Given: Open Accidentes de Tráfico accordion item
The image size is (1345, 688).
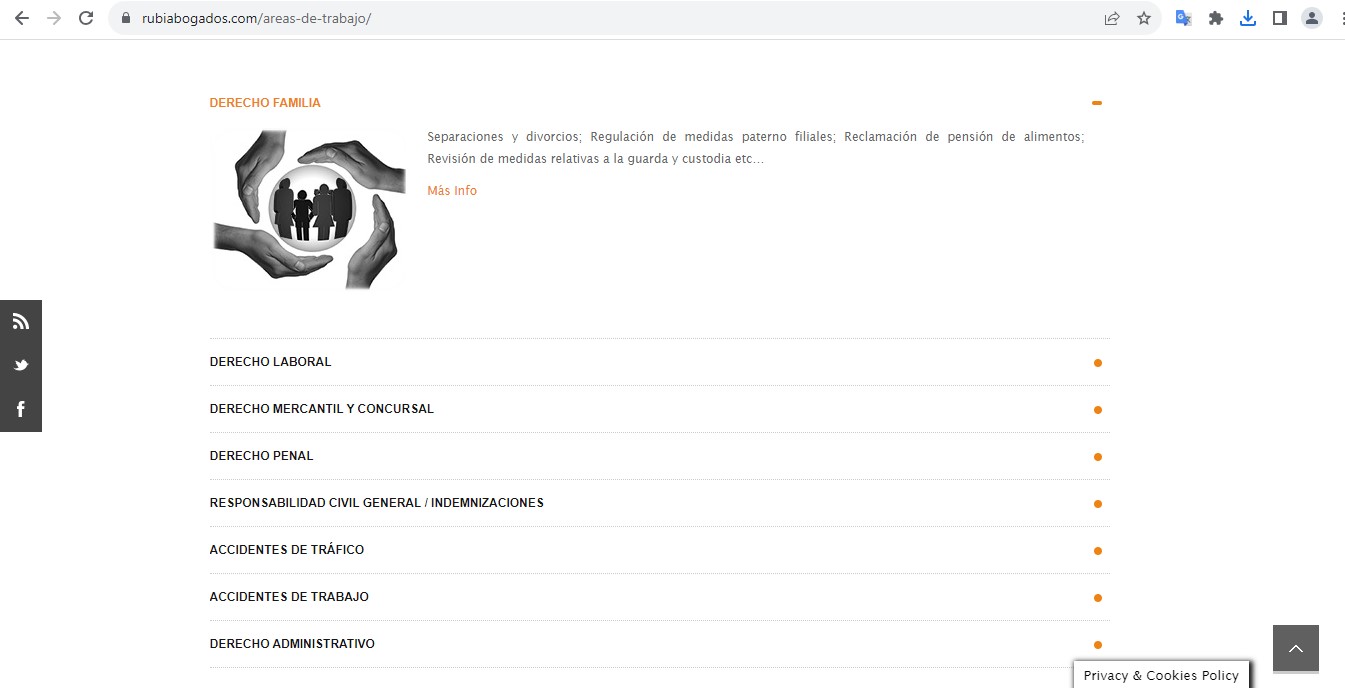Looking at the screenshot, I should pos(286,550).
